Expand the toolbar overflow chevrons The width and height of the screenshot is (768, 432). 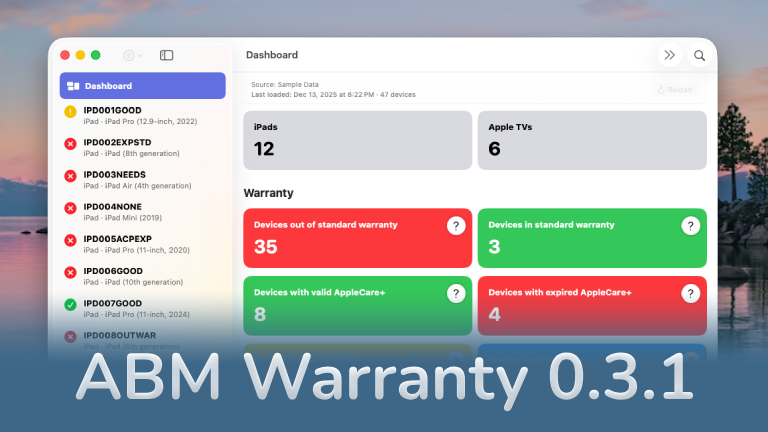670,56
